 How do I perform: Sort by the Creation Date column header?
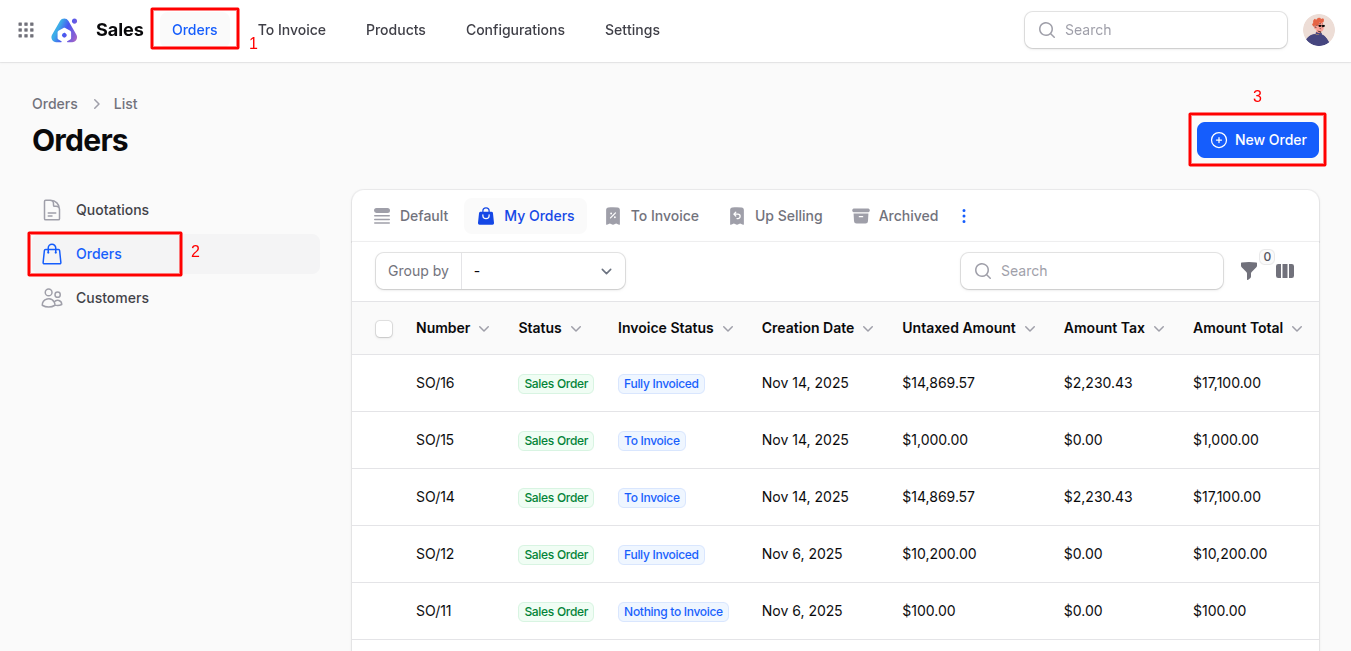point(807,328)
